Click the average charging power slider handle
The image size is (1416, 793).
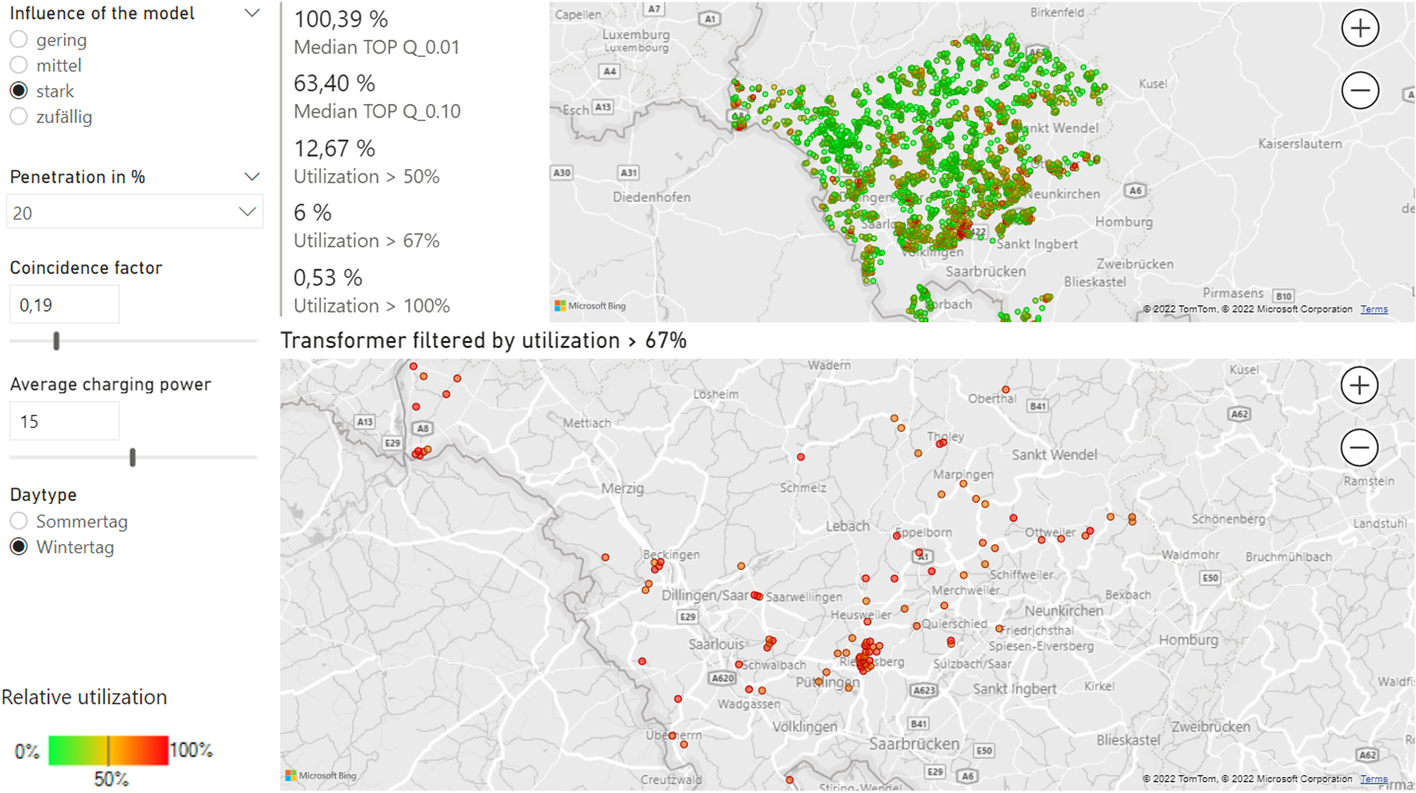coord(132,457)
